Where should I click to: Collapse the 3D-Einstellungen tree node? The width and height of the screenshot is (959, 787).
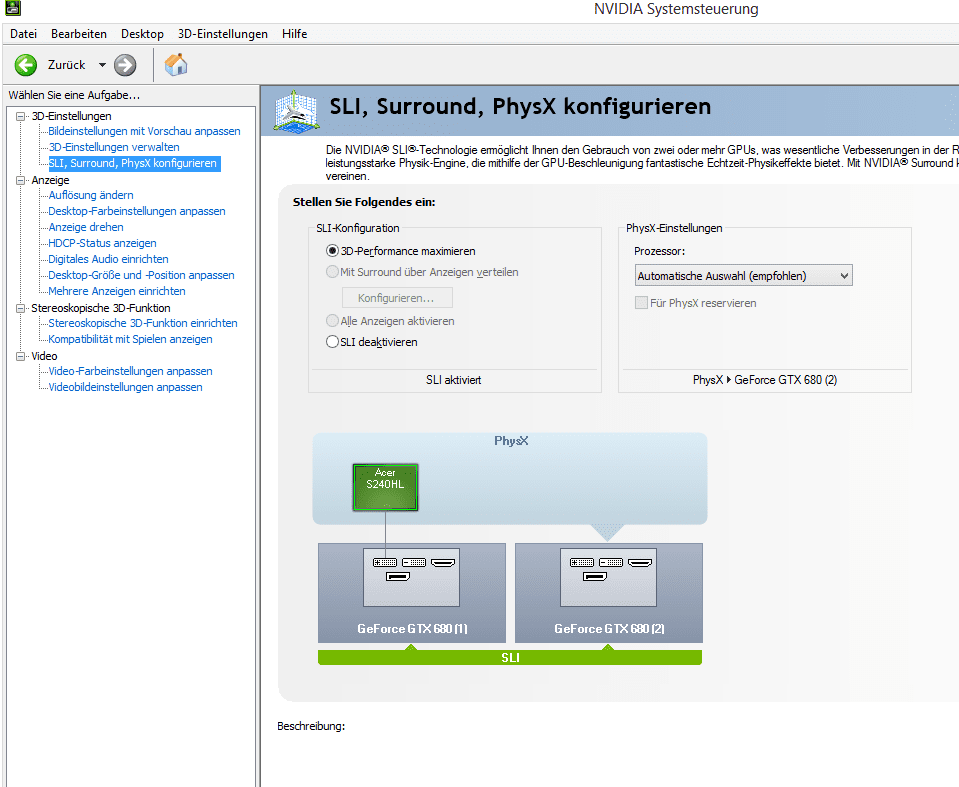(20, 116)
